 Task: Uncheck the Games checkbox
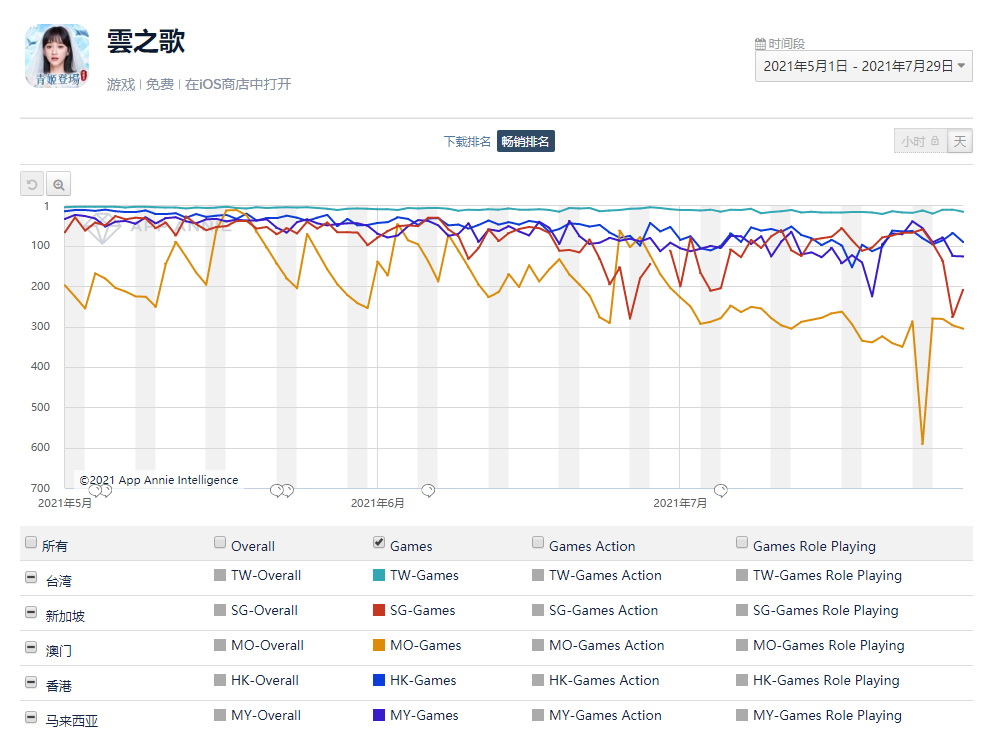[x=379, y=542]
